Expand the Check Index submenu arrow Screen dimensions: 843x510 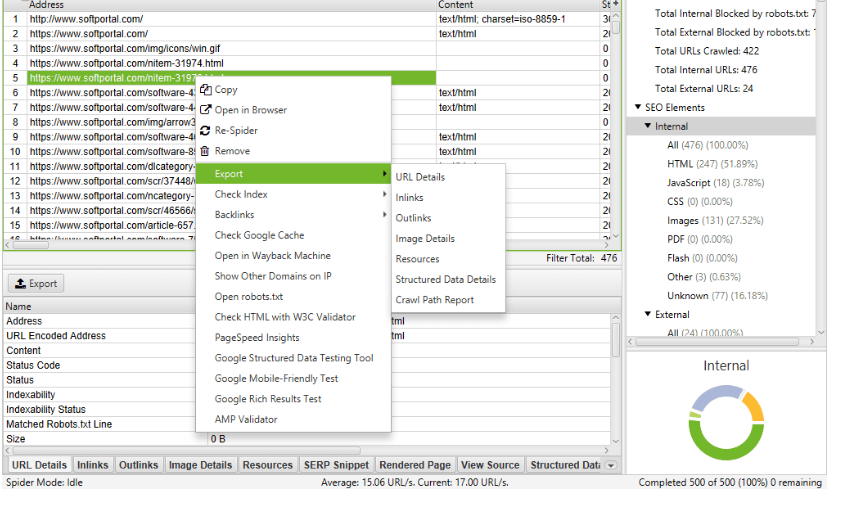384,194
